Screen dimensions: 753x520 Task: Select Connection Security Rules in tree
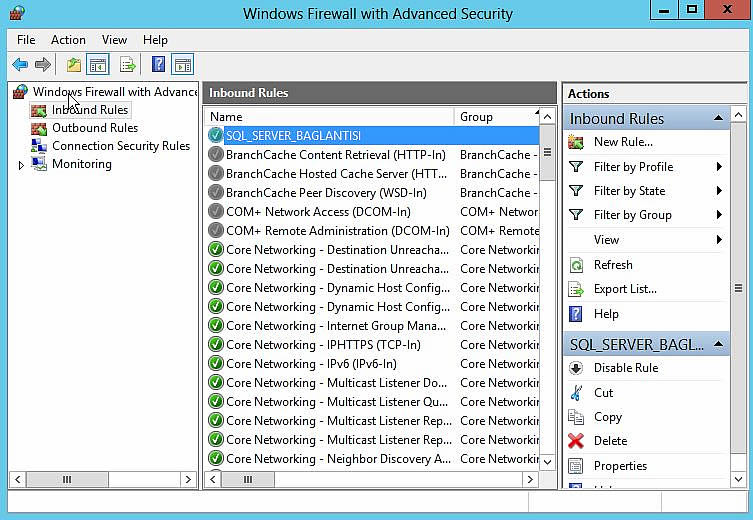click(x=120, y=146)
